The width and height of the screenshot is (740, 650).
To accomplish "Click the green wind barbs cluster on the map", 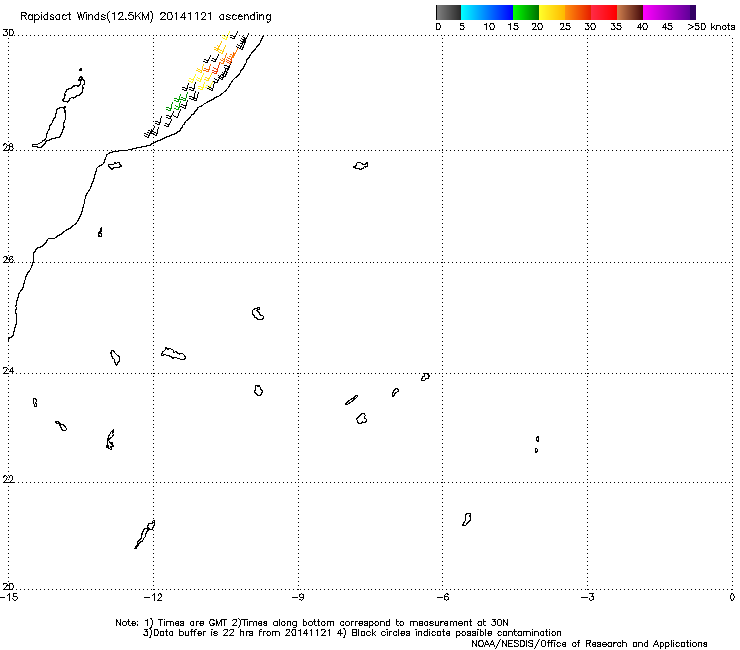I will pos(177,103).
